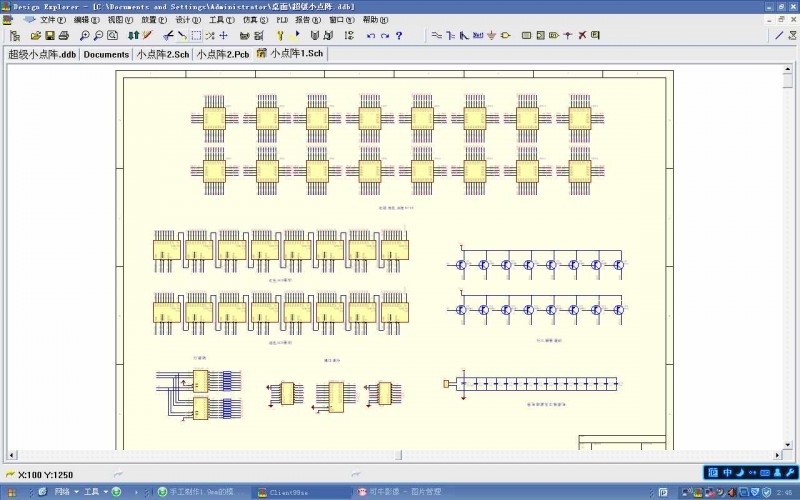This screenshot has height=500, width=800.
Task: Select the ground power port icon
Action: [x=490, y=35]
